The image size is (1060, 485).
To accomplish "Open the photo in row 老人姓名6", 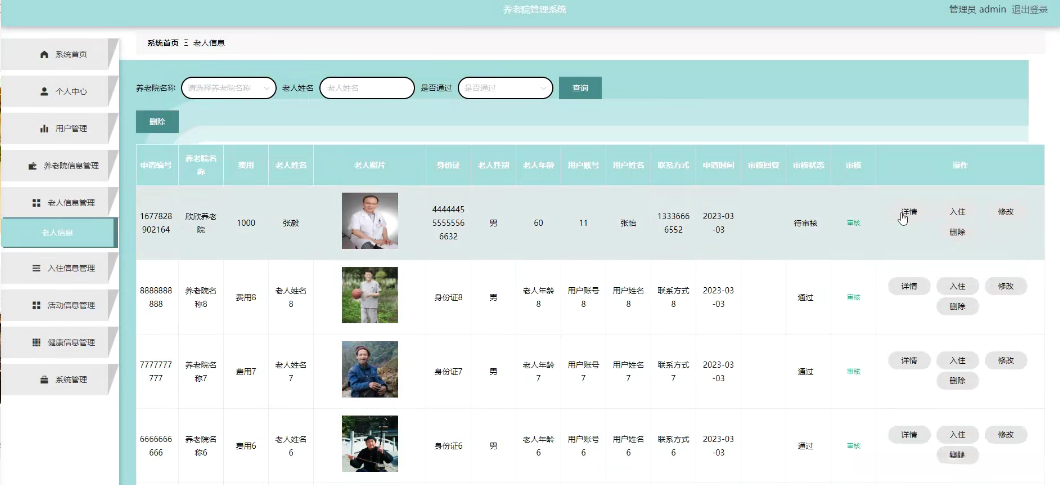I will coord(370,444).
